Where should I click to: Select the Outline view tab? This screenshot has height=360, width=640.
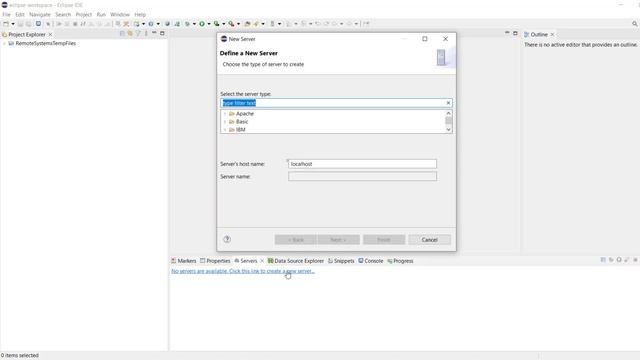point(536,35)
